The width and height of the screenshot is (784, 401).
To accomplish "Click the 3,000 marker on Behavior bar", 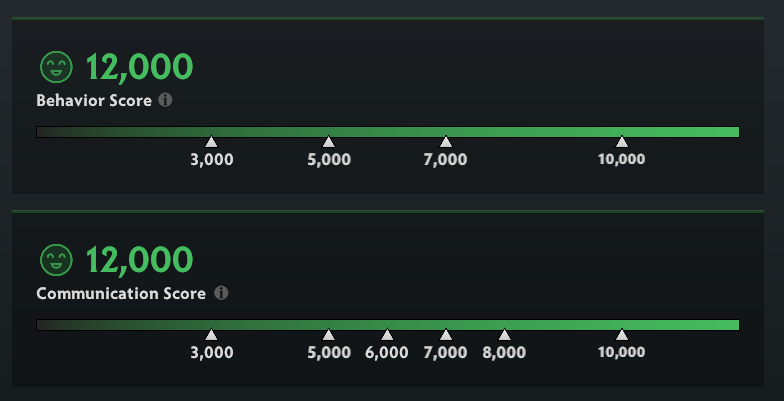I will (x=211, y=142).
